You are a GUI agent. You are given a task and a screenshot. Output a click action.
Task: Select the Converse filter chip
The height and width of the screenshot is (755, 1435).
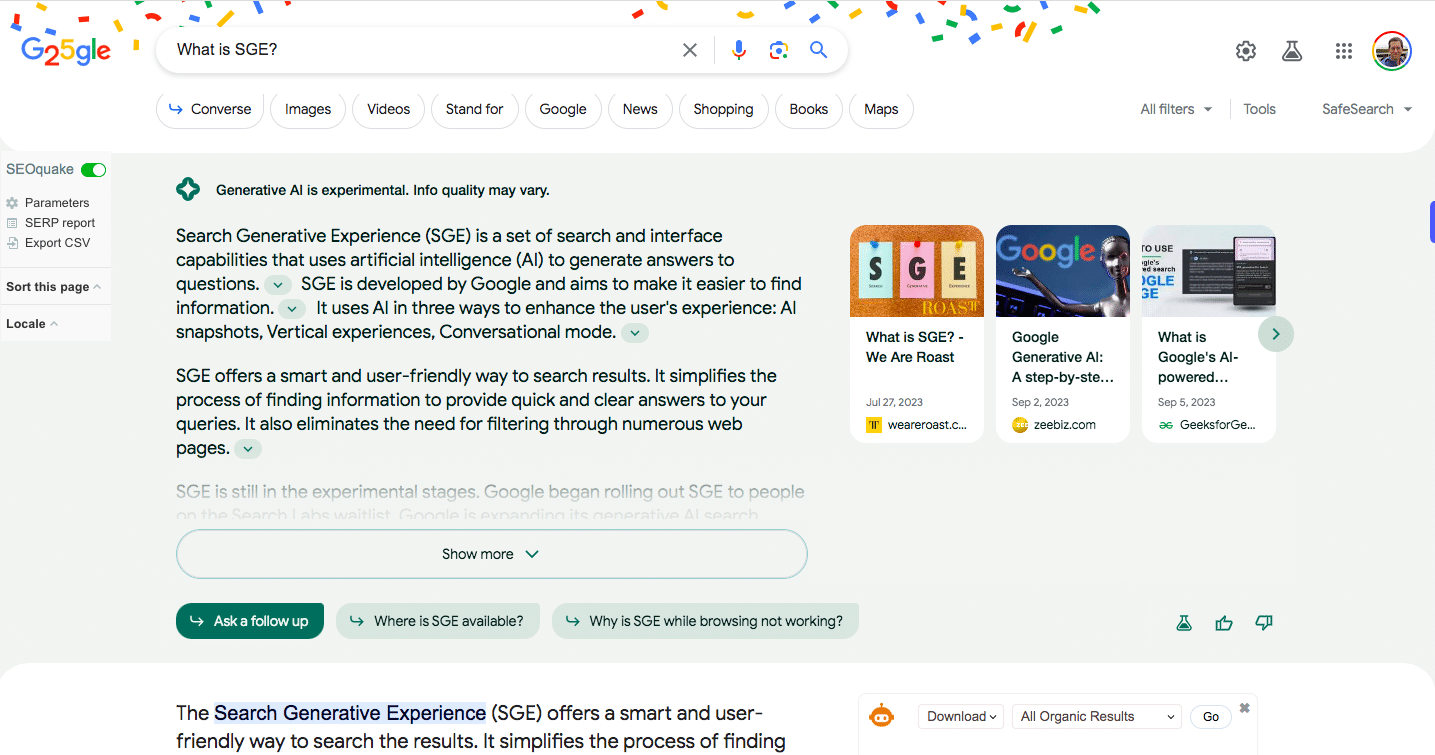(x=210, y=109)
